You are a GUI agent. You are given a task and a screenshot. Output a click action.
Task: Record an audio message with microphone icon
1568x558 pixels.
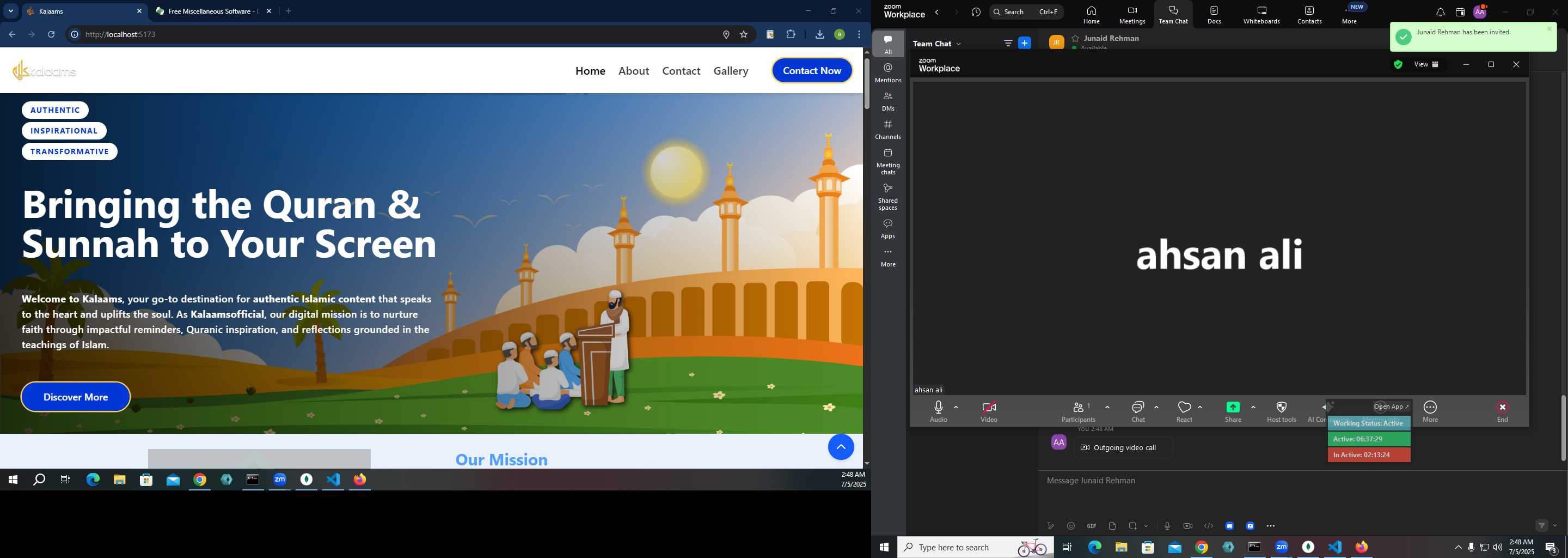(1167, 526)
